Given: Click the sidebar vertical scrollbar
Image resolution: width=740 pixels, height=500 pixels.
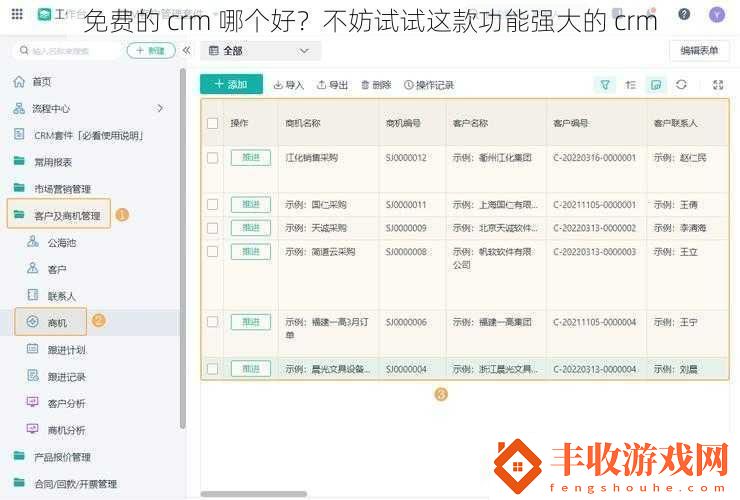Looking at the screenshot, I should tap(183, 248).
